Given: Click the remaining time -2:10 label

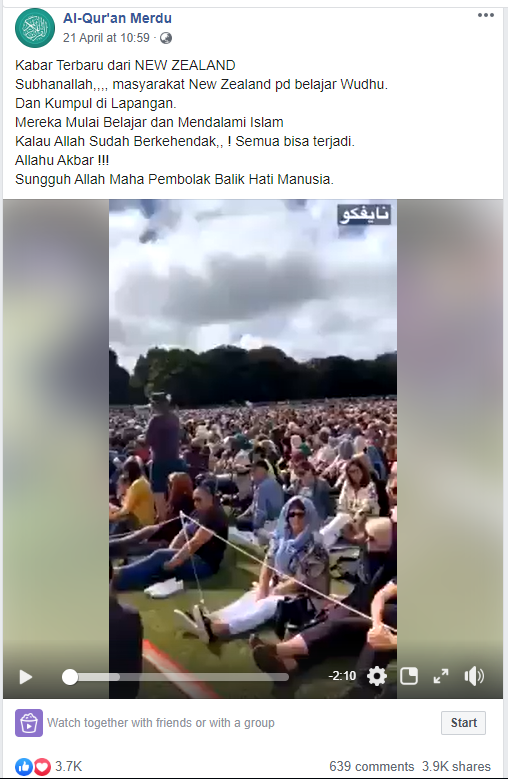Looking at the screenshot, I should (342, 676).
